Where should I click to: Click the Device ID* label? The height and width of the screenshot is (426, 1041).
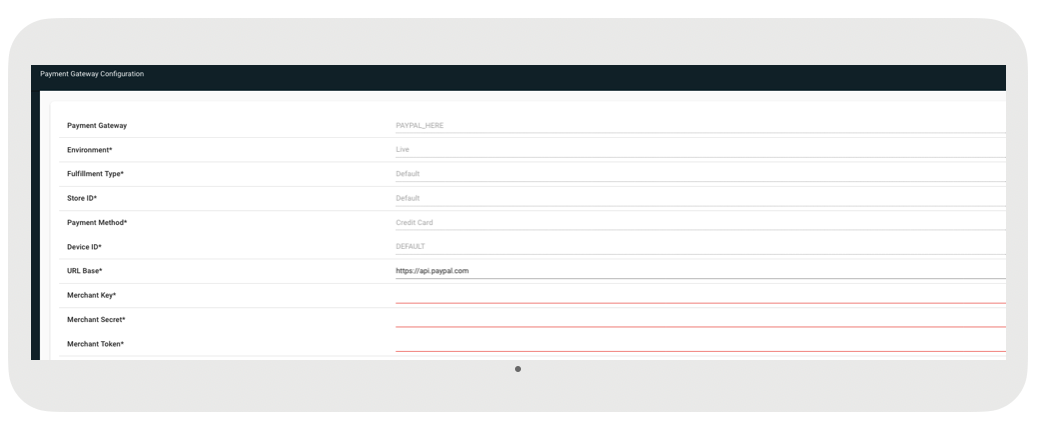tap(84, 247)
